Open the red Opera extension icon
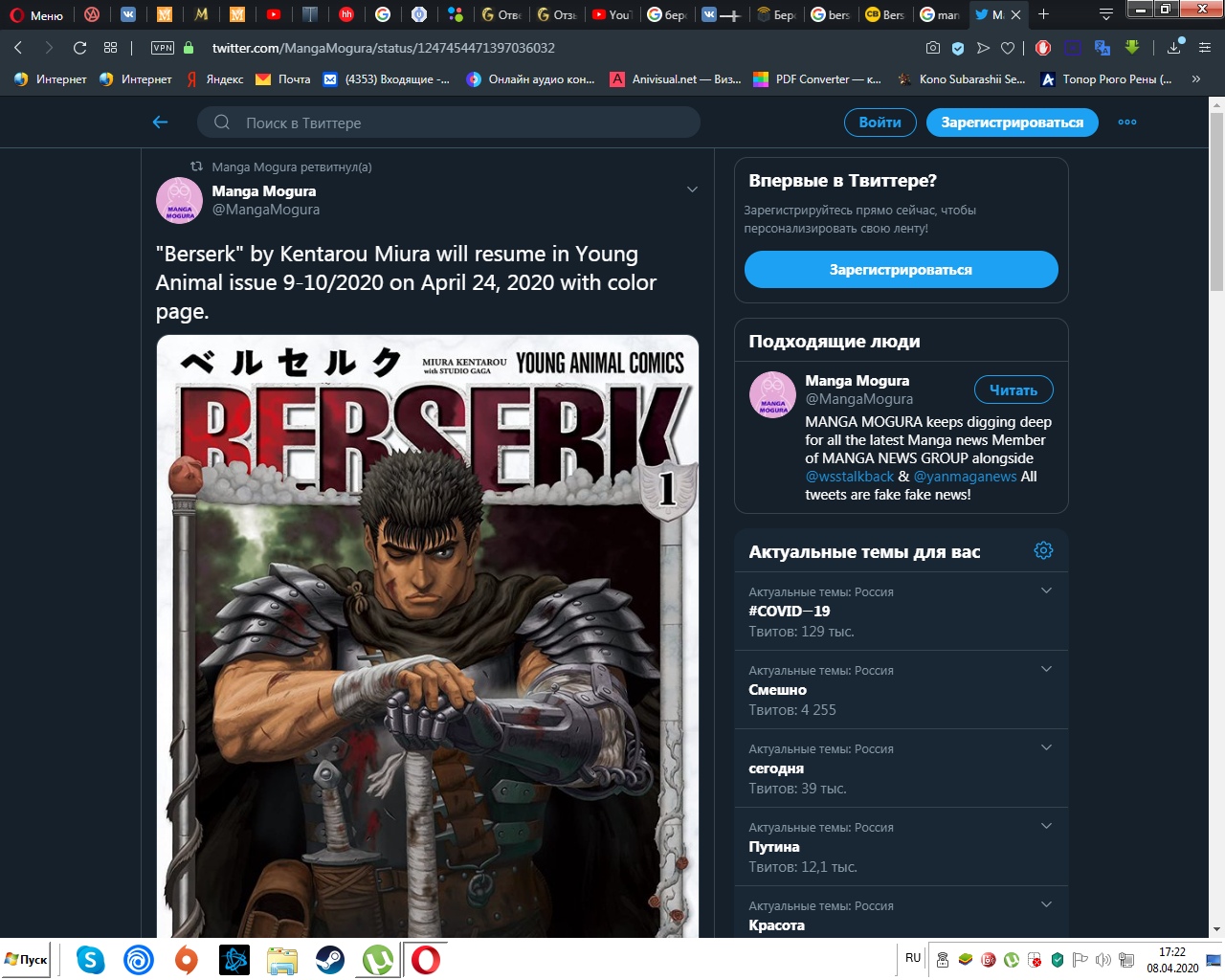Image resolution: width=1225 pixels, height=980 pixels. 1043,47
